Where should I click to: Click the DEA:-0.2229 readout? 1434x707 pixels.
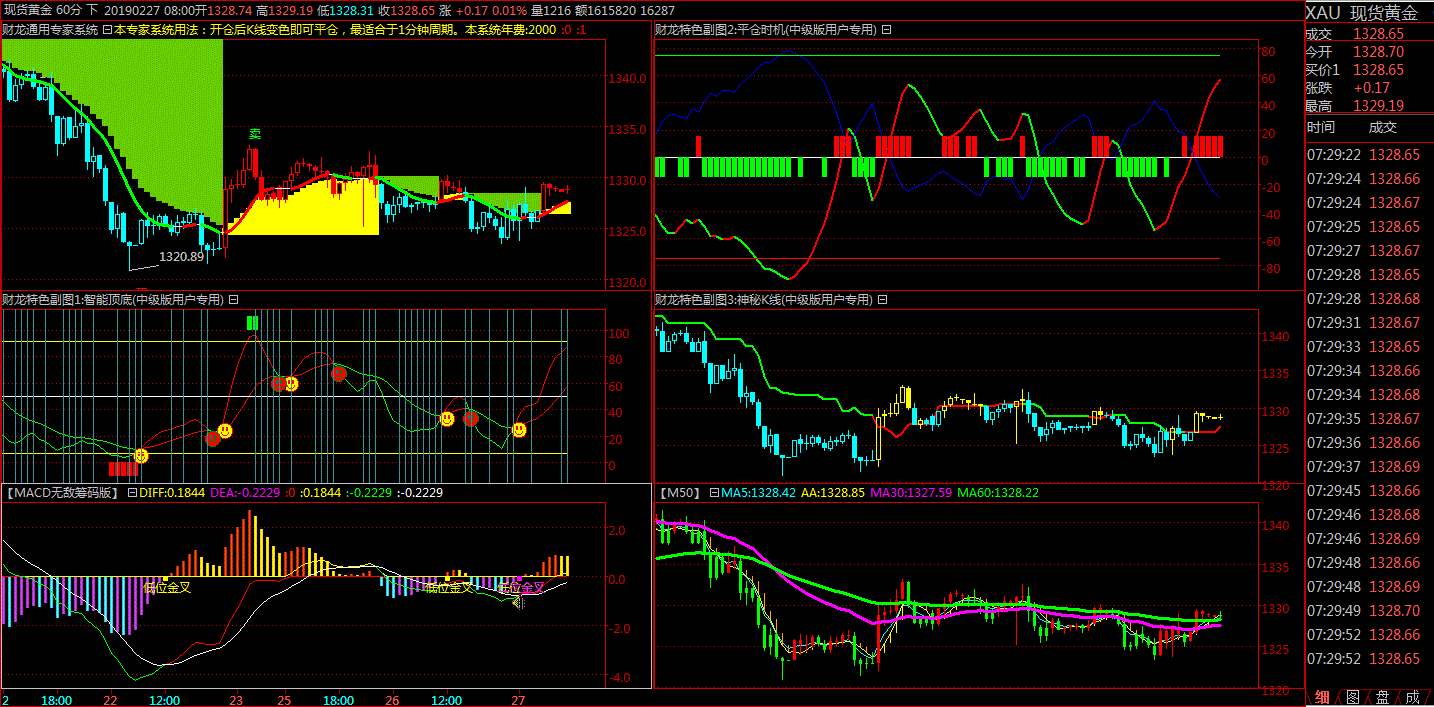click(x=245, y=493)
